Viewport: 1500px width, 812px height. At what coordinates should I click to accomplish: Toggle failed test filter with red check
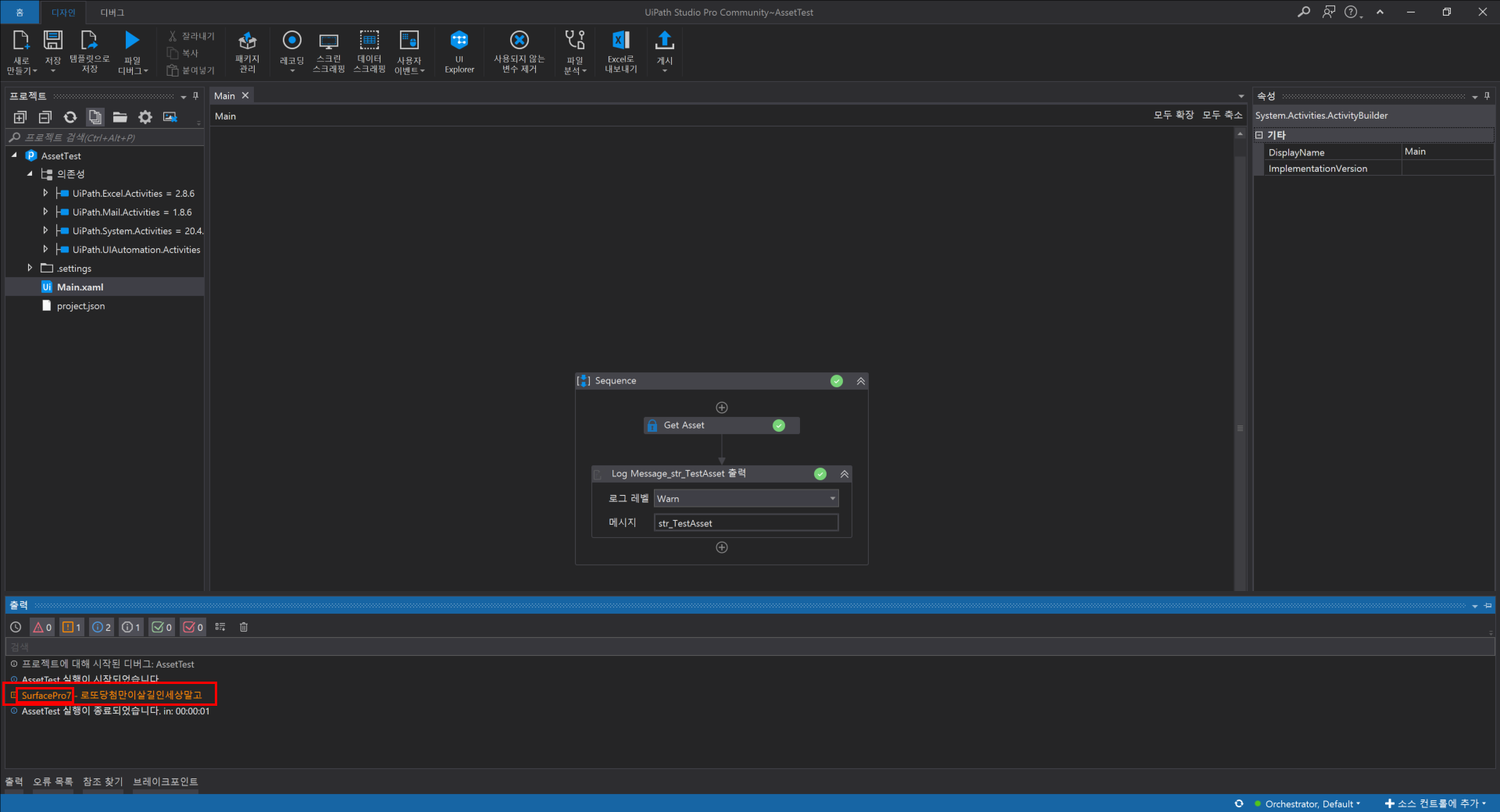[x=192, y=627]
